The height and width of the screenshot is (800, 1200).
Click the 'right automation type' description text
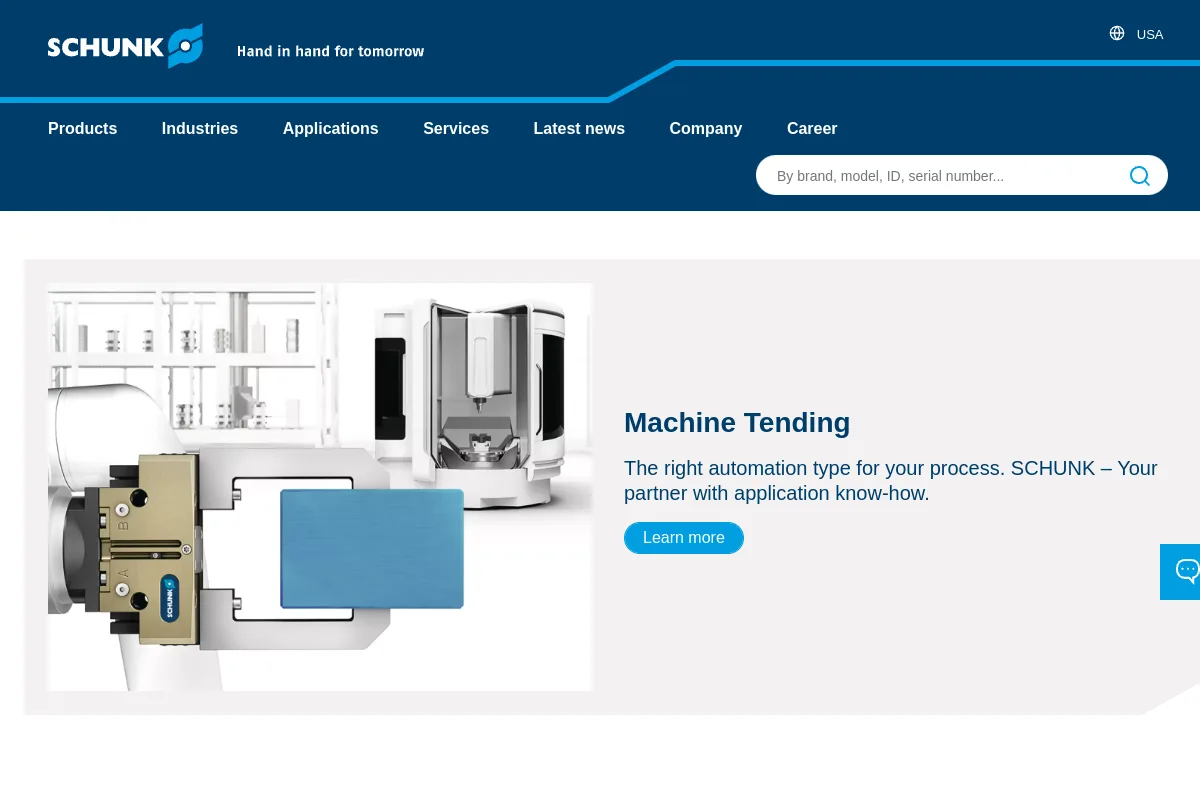coord(891,481)
